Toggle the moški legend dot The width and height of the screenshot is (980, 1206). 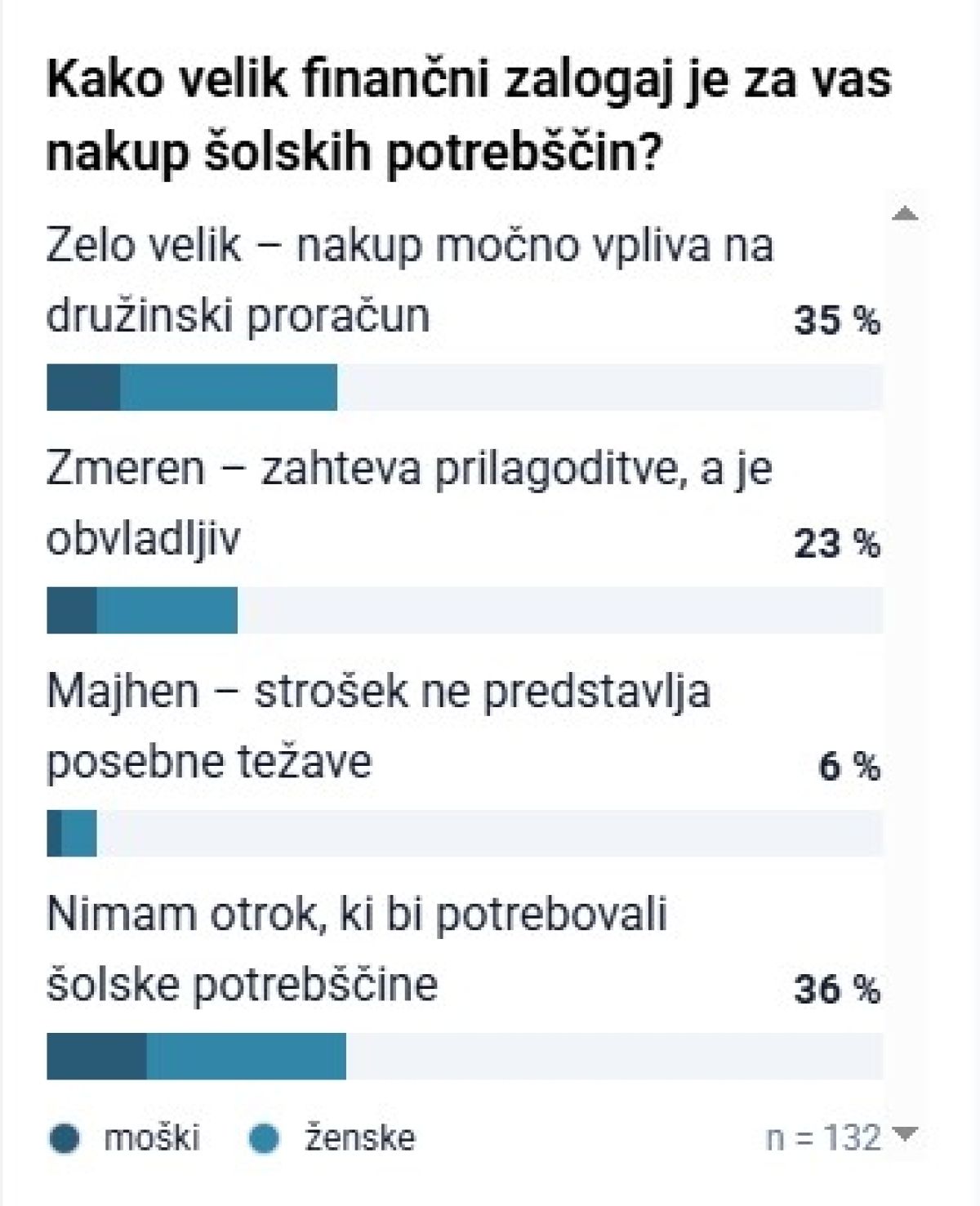click(65, 1138)
